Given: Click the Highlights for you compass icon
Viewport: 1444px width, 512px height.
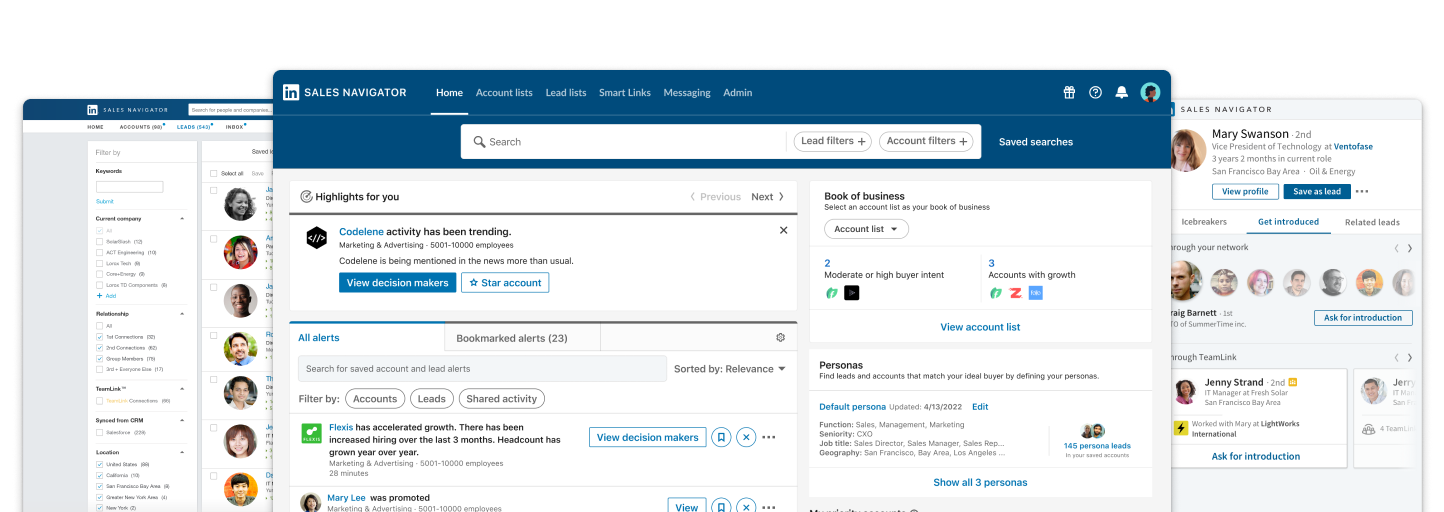Looking at the screenshot, I should (x=306, y=197).
